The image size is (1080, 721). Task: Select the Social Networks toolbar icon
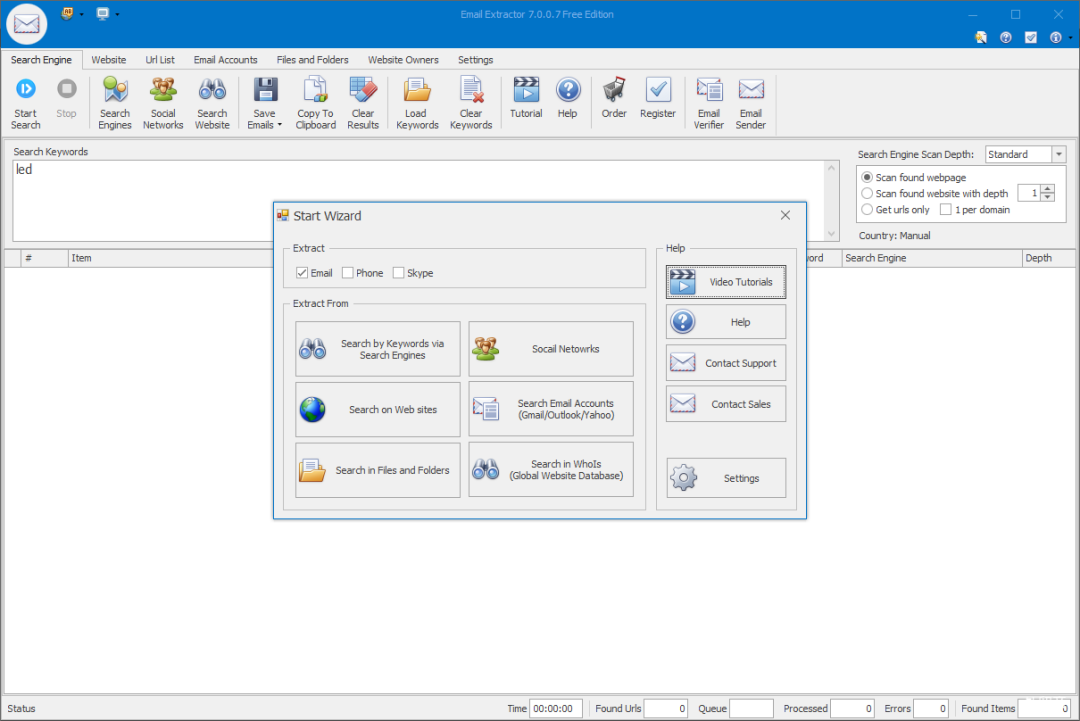pos(163,90)
